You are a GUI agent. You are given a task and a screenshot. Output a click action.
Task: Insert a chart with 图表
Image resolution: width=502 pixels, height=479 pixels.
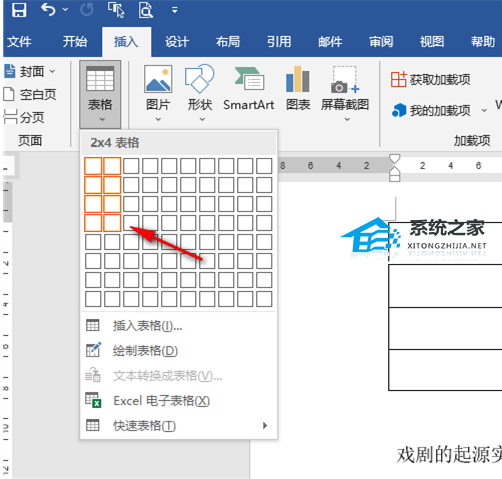[298, 88]
